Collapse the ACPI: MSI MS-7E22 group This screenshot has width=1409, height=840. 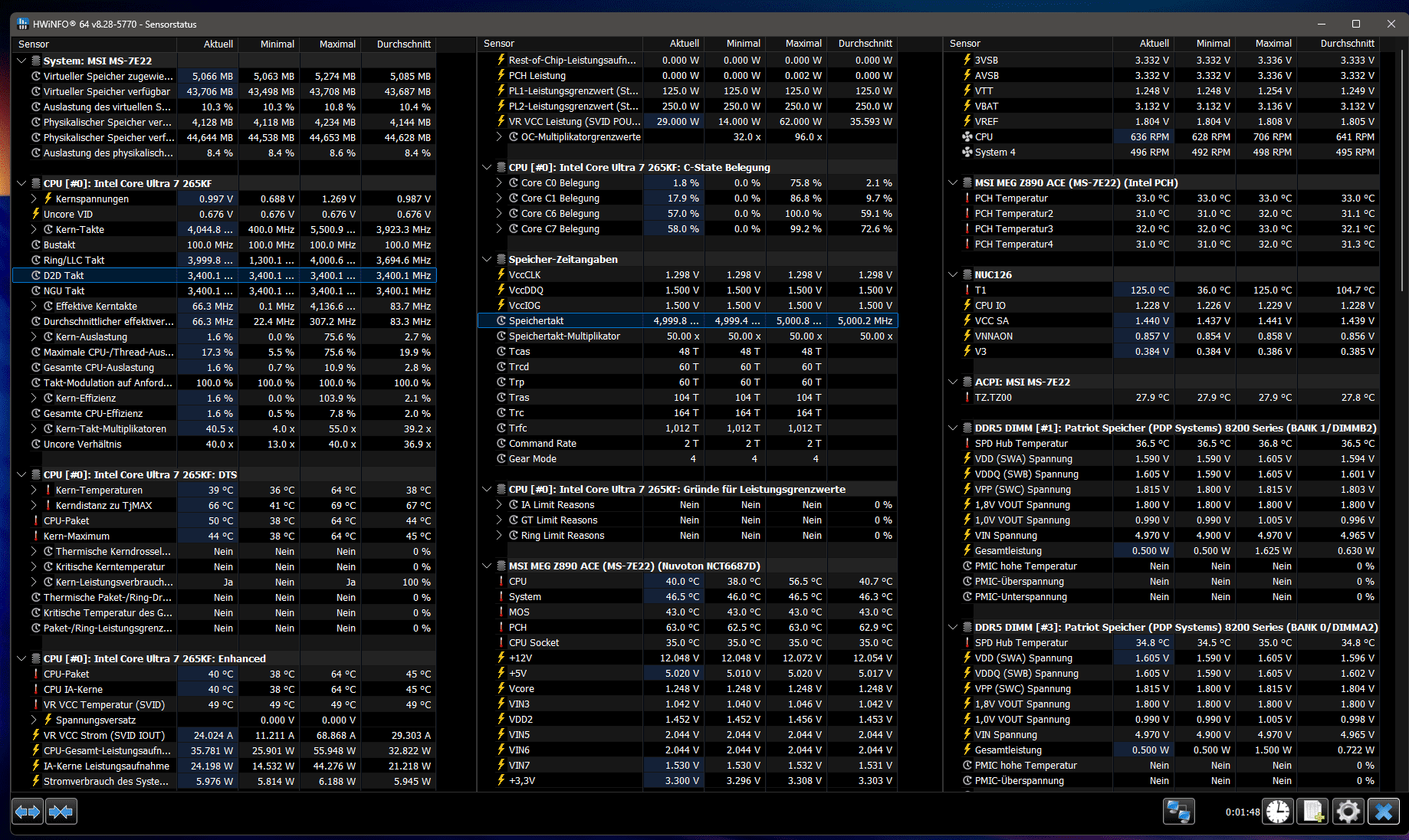pyautogui.click(x=953, y=382)
